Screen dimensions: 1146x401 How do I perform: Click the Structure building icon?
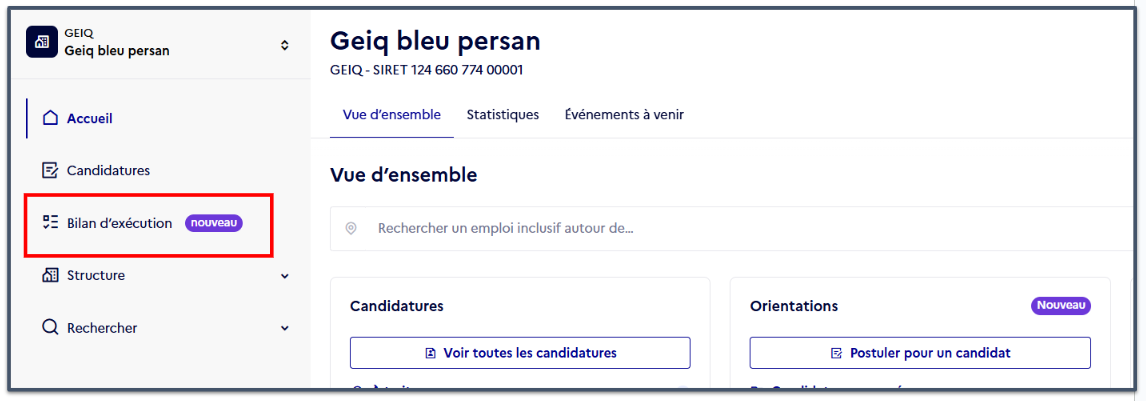(x=50, y=276)
